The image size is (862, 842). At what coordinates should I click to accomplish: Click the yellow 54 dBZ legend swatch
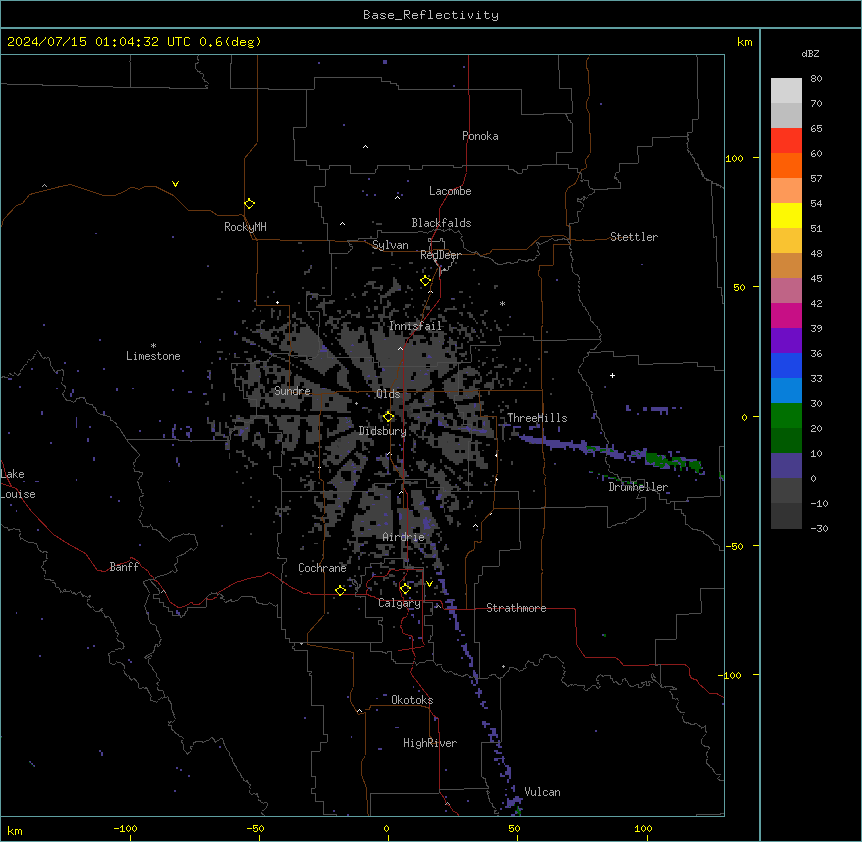[786, 215]
